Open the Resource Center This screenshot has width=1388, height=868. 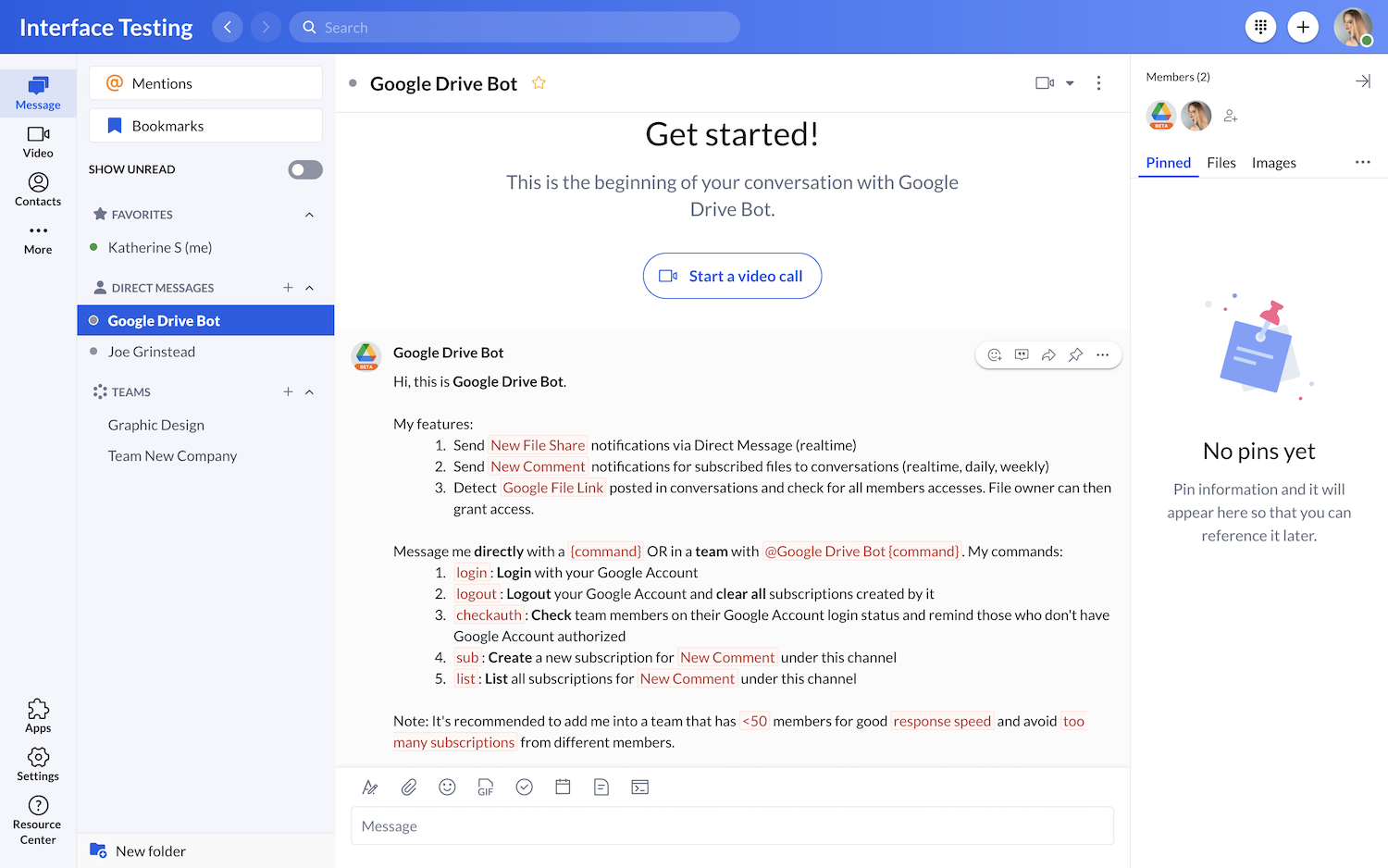click(38, 820)
